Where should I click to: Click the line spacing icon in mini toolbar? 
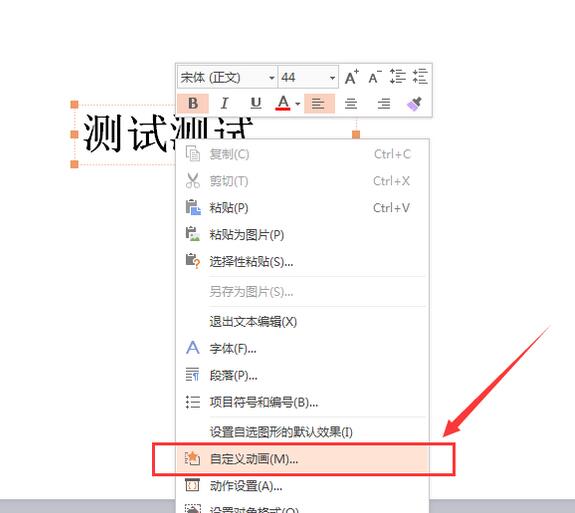pos(397,77)
